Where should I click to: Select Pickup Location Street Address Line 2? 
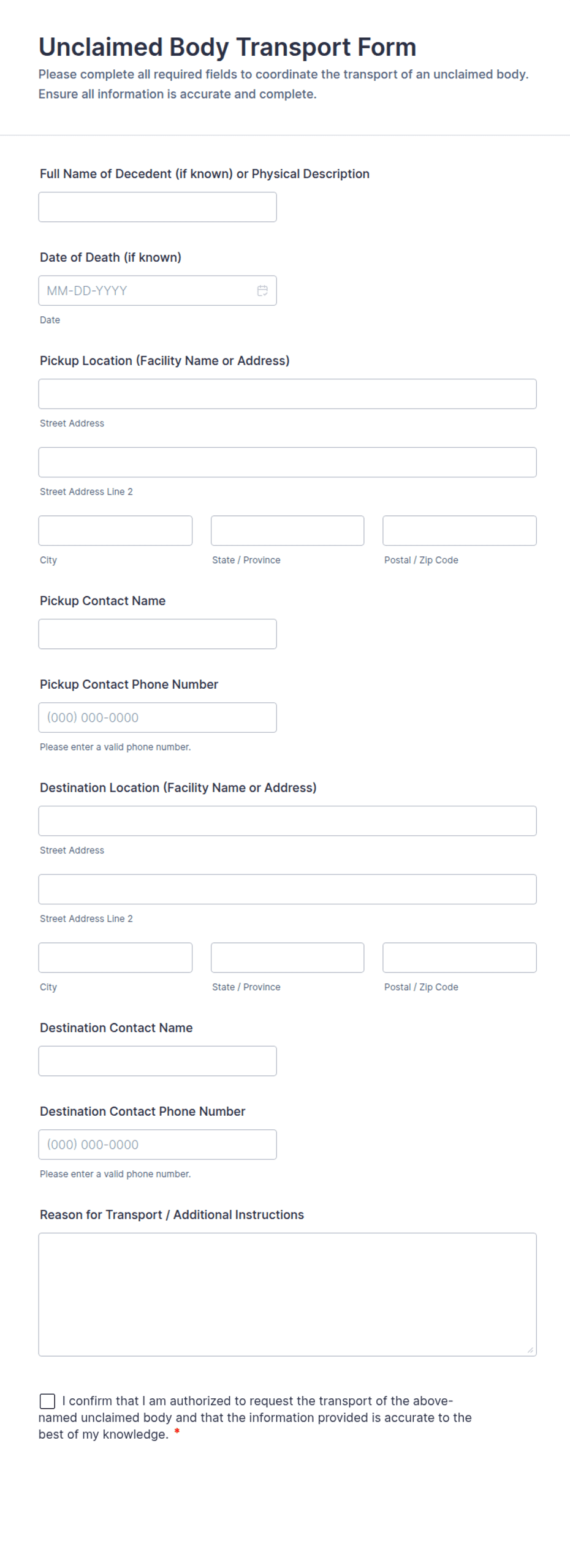pyautogui.click(x=287, y=462)
